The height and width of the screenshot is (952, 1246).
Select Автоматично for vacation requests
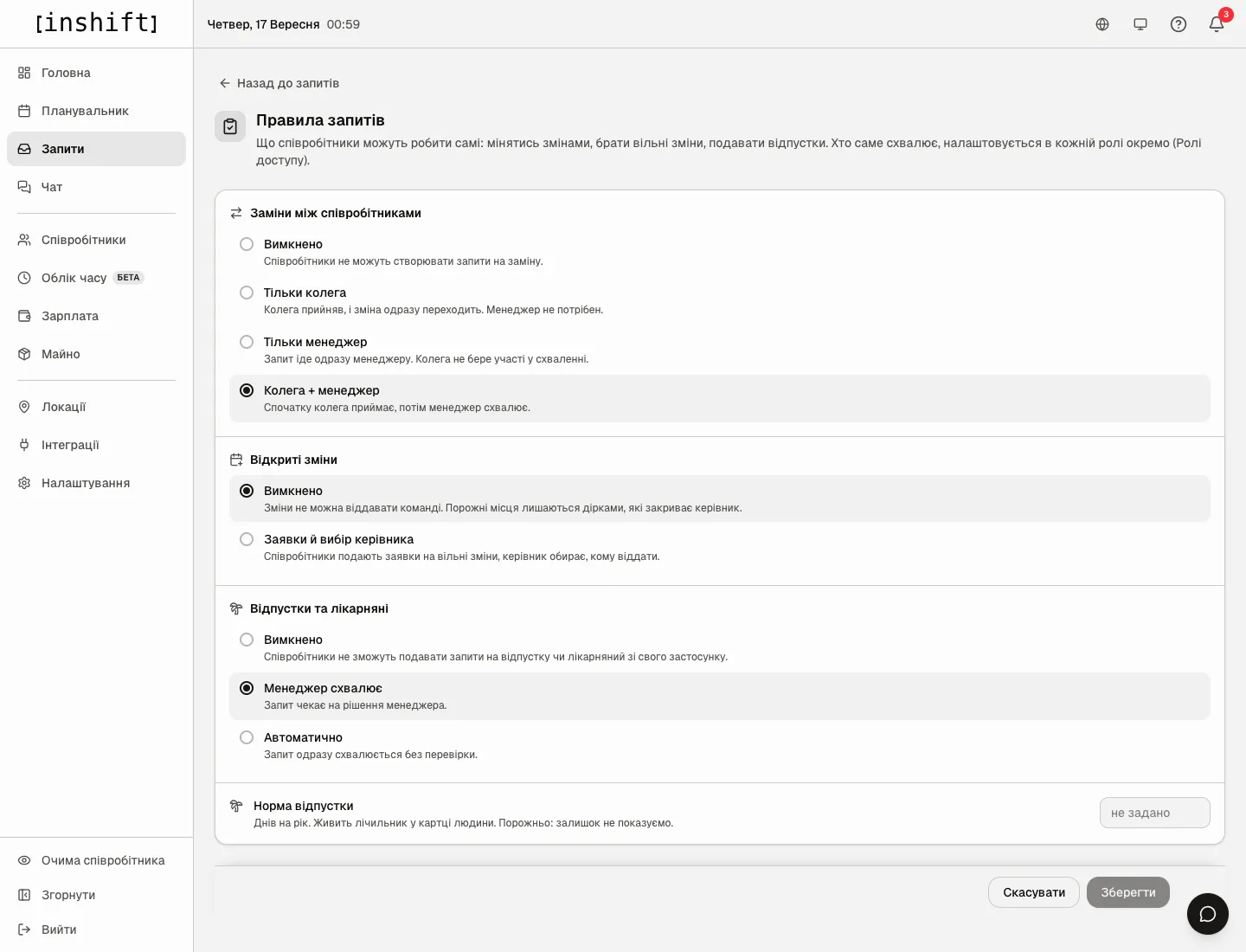720,745
